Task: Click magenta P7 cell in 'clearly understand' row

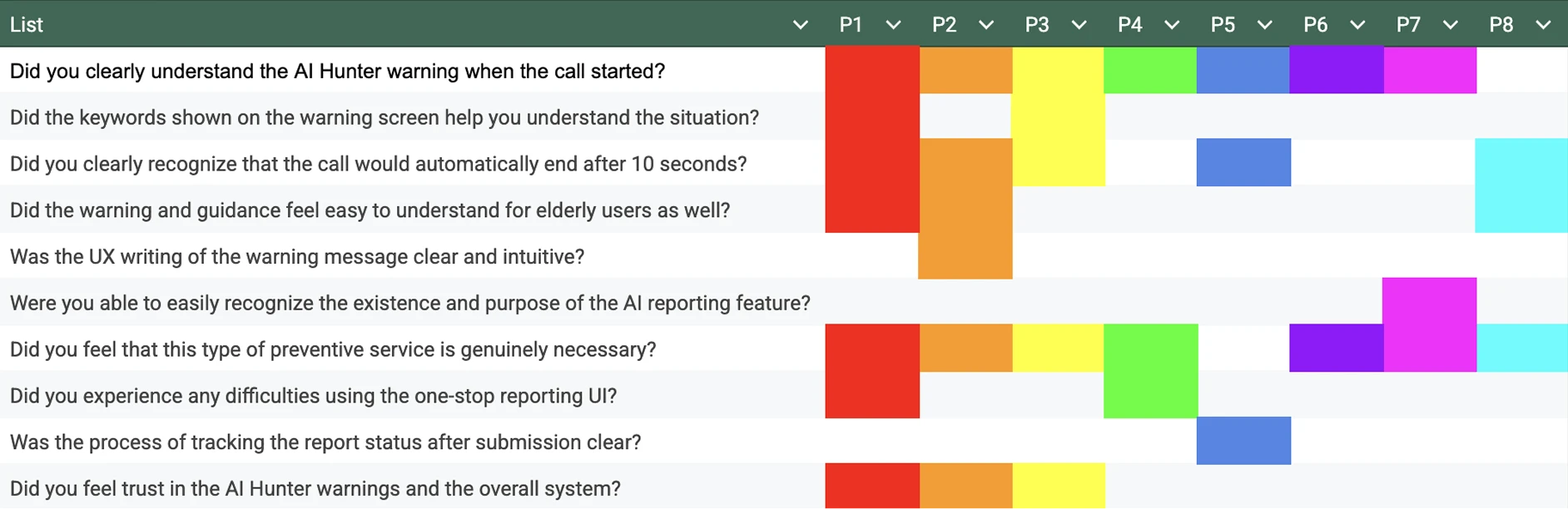Action: tap(1430, 71)
